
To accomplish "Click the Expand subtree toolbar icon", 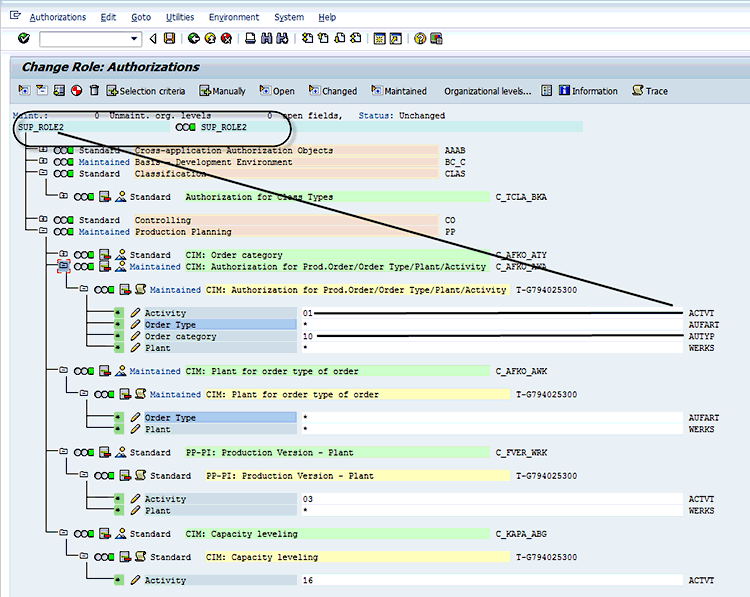I will 24,90.
